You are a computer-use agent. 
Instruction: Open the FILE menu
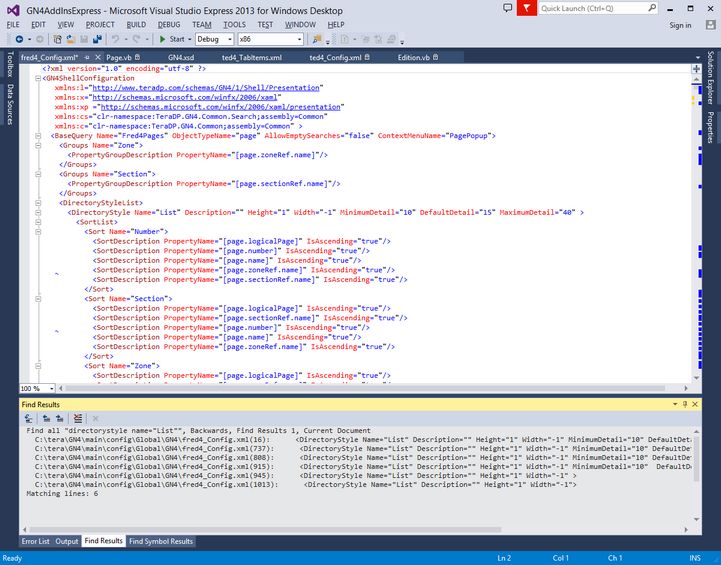13,25
